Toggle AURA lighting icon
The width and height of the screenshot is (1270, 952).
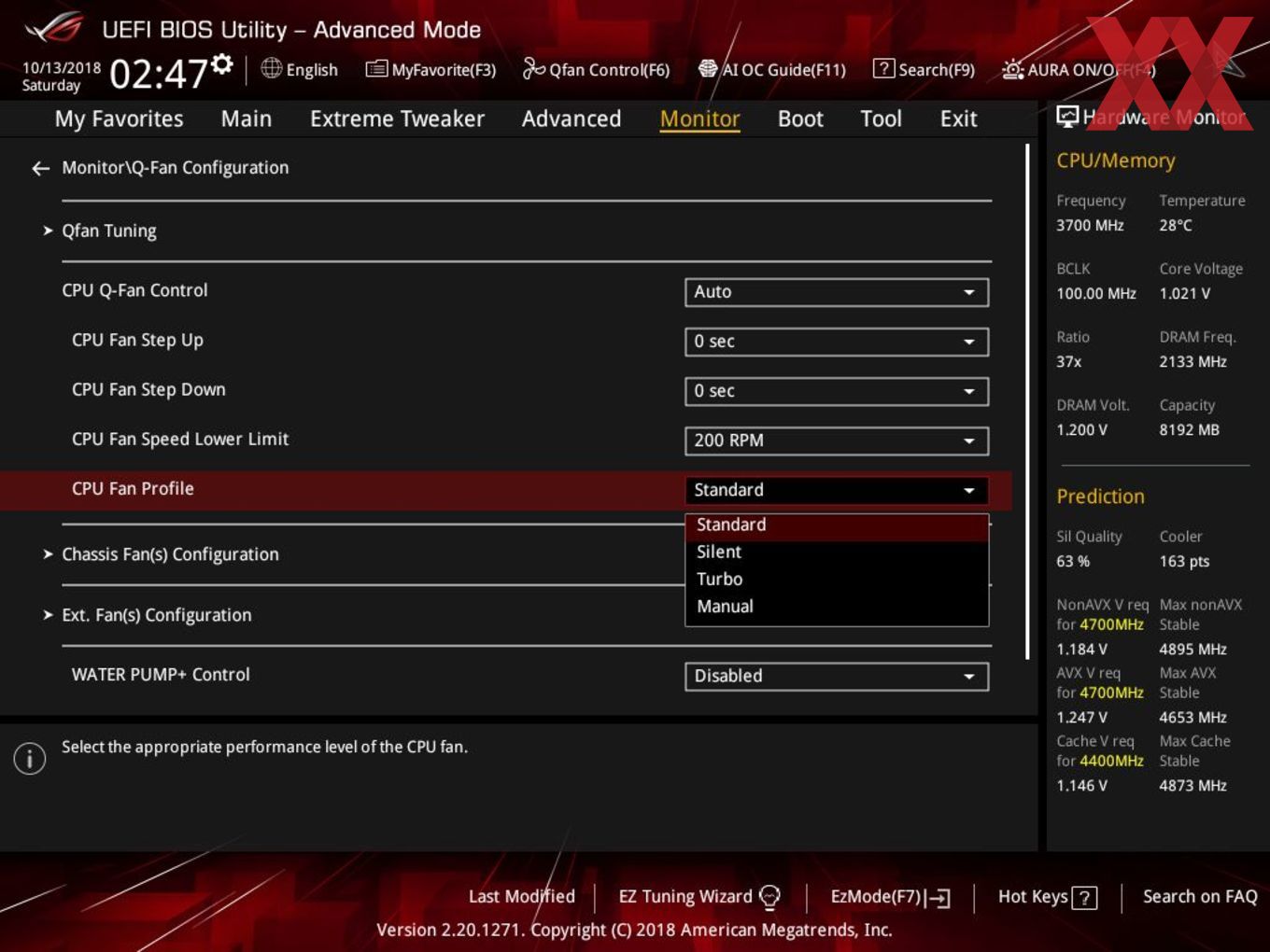point(1013,69)
